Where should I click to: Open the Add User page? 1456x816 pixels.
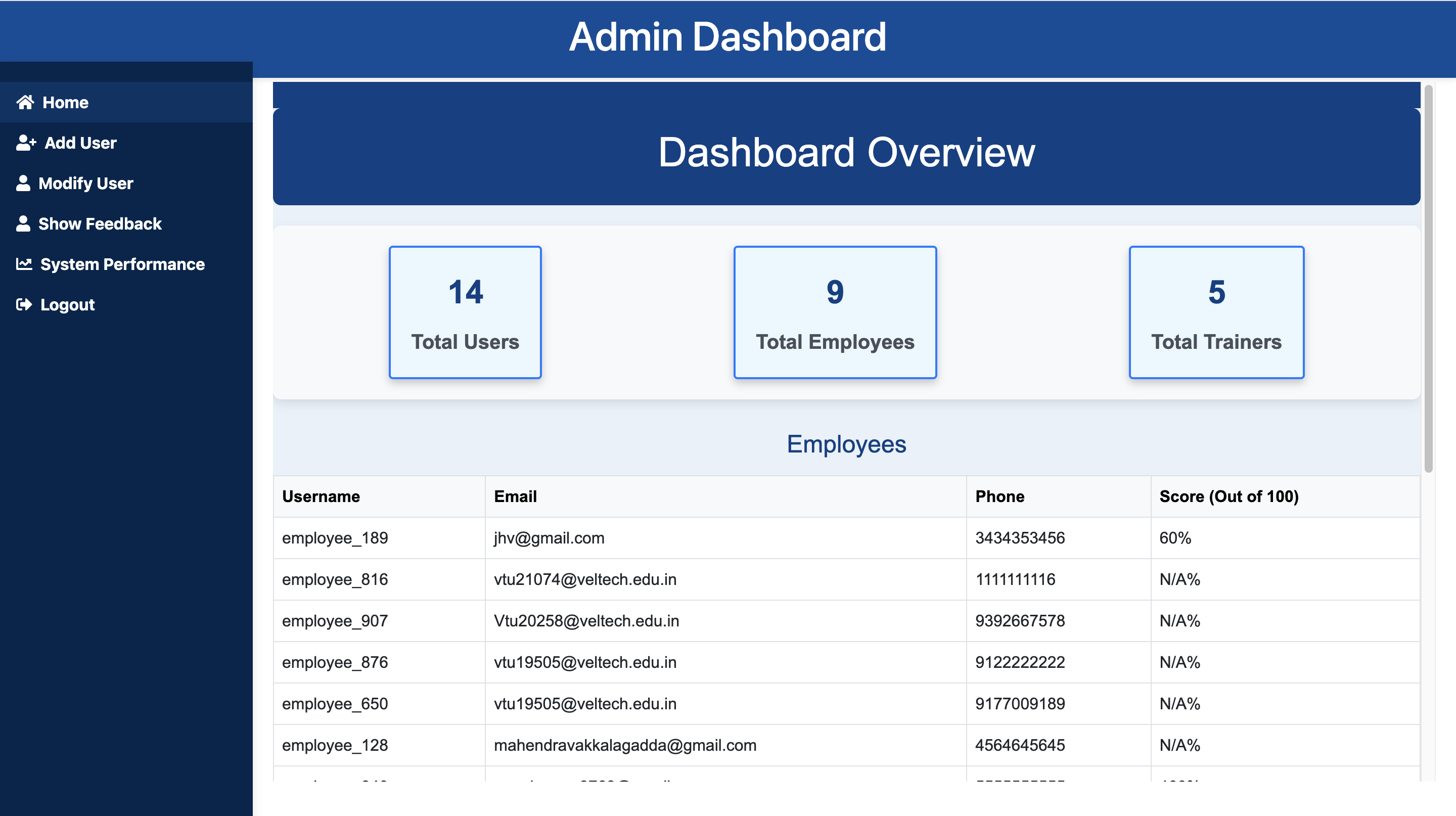(80, 143)
